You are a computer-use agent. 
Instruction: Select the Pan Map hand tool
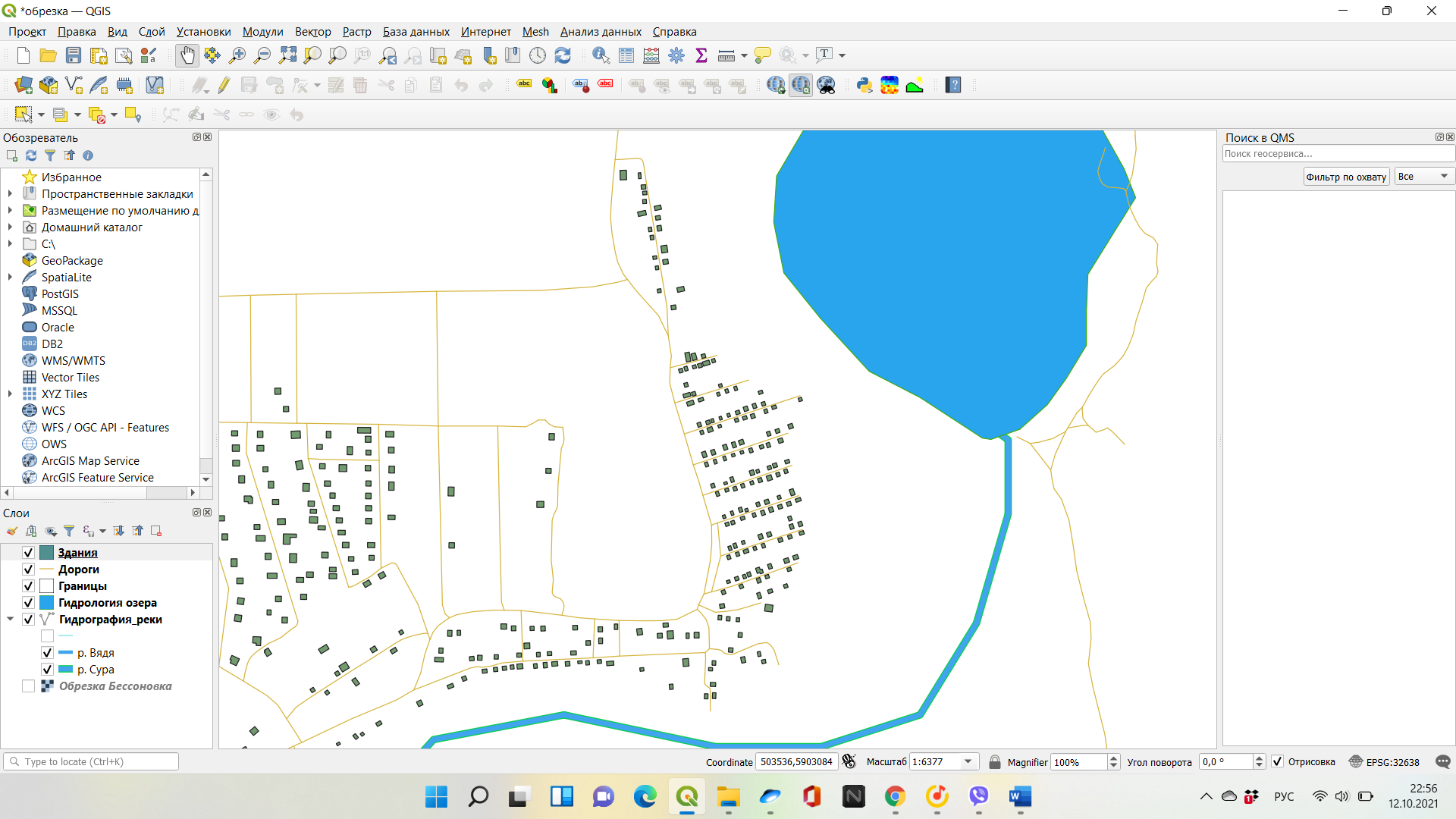tap(187, 55)
